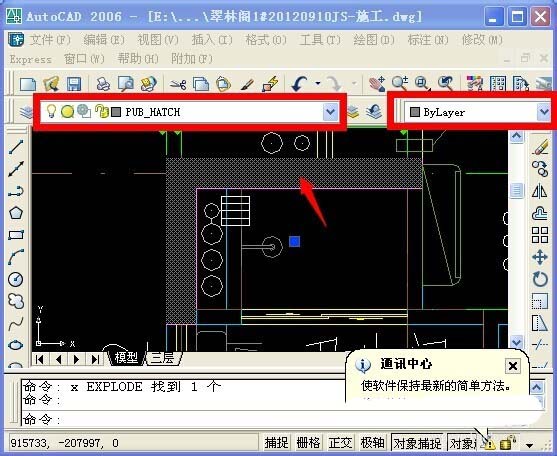Screen dimensions: 557x456
Task: Click the PUB_HATCH layer color swatch
Action: click(116, 112)
